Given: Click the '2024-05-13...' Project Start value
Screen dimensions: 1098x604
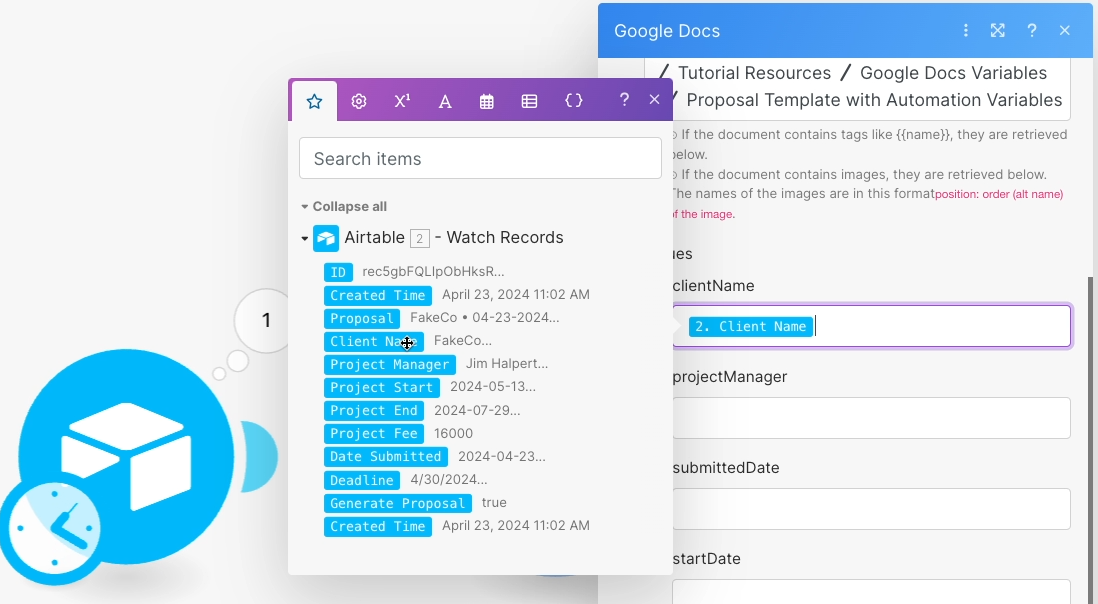Looking at the screenshot, I should coord(493,387).
